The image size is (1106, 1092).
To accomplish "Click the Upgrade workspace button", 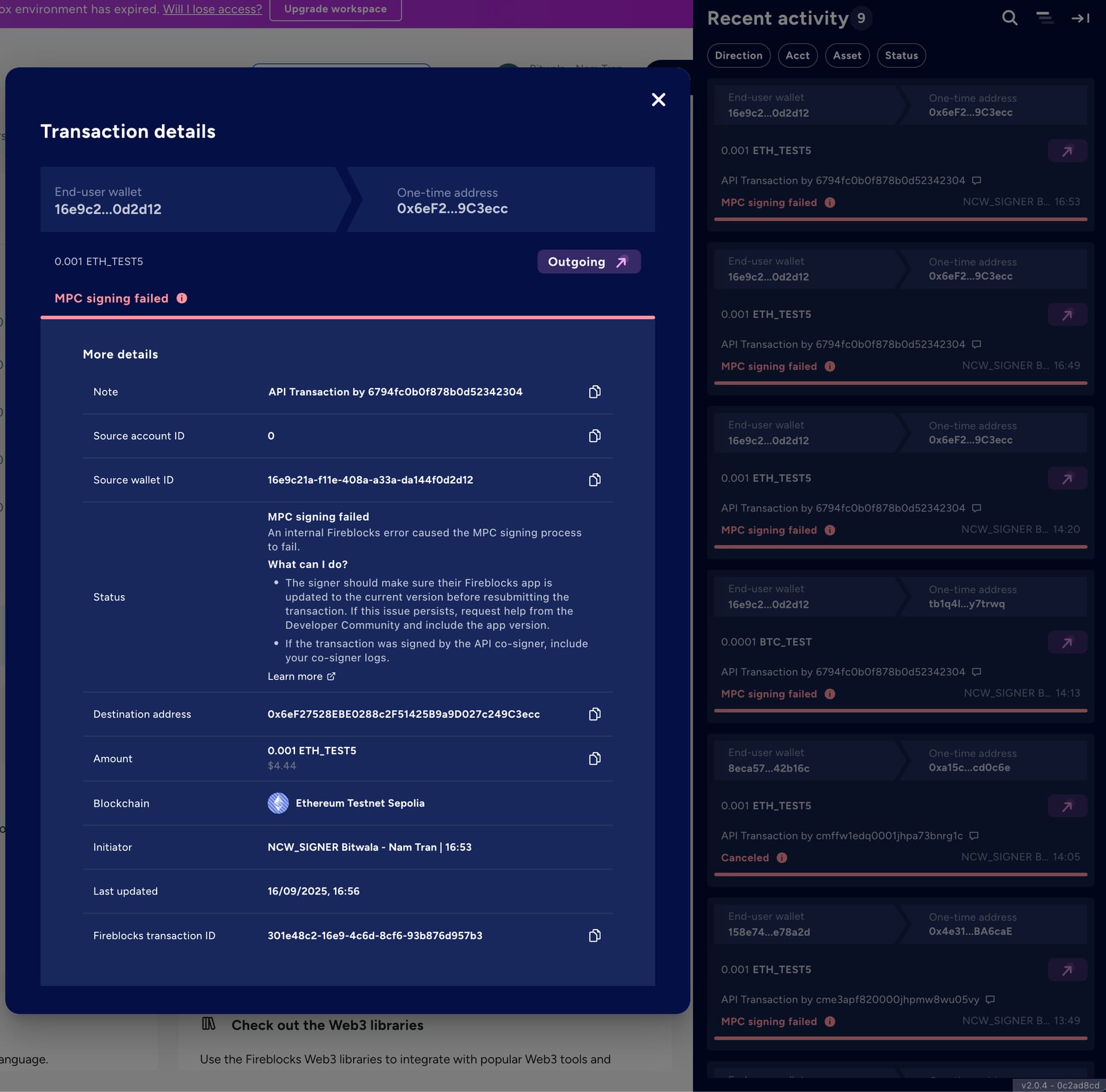I will [x=335, y=9].
